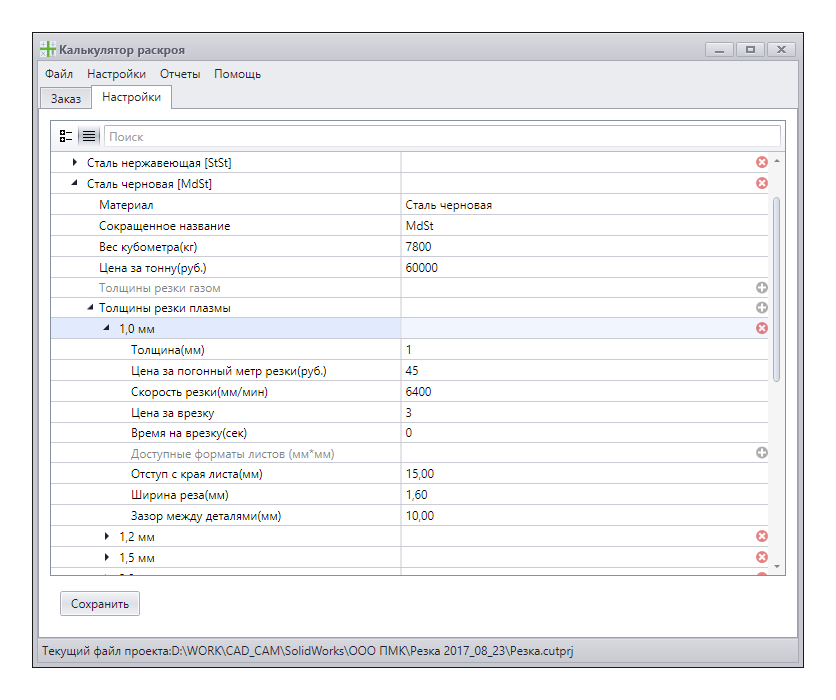Collapse the Толщины резки плазмы group
This screenshot has width=836, height=700.
coord(90,307)
